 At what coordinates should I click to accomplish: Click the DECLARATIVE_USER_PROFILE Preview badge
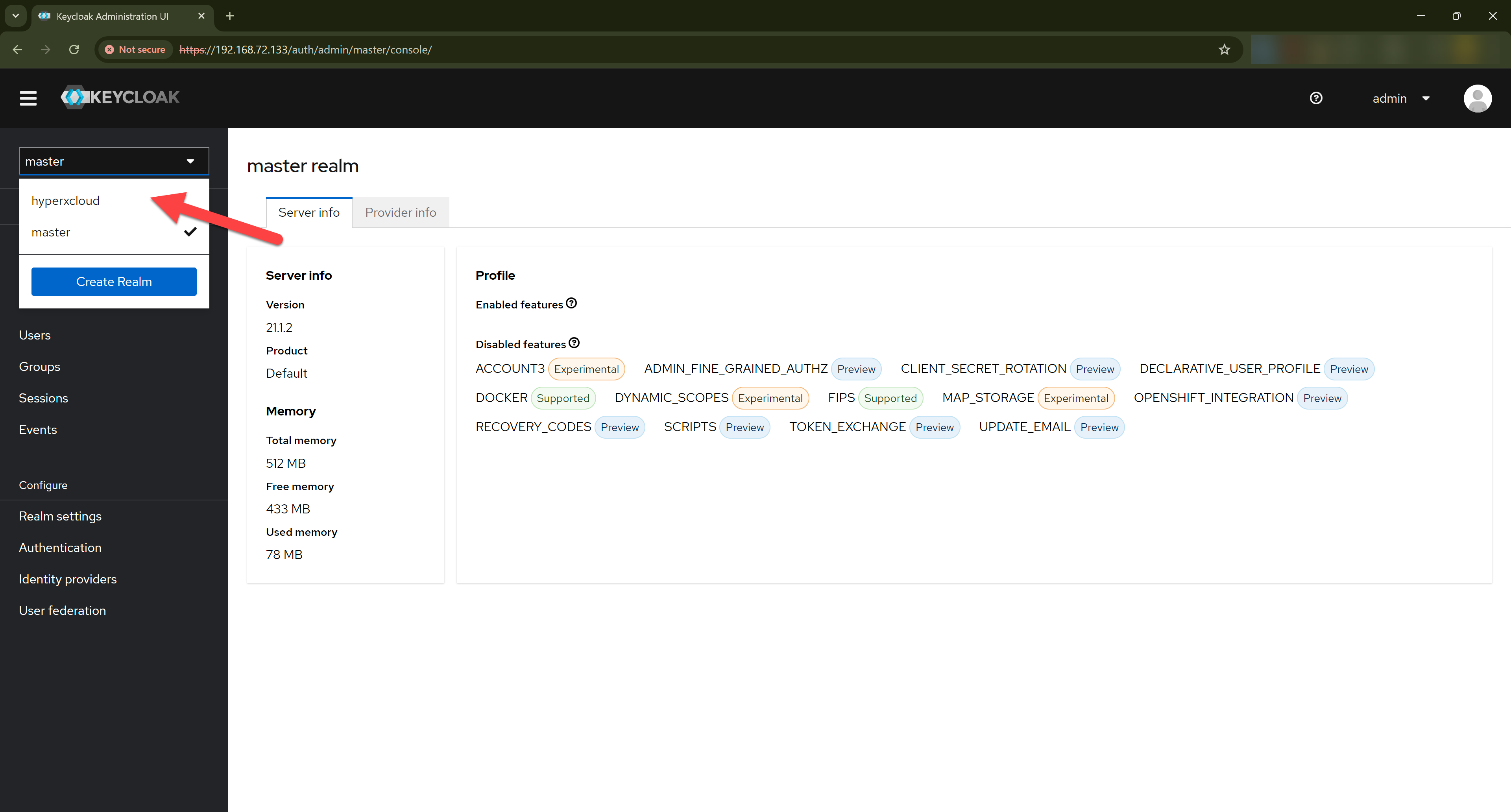(x=1349, y=369)
